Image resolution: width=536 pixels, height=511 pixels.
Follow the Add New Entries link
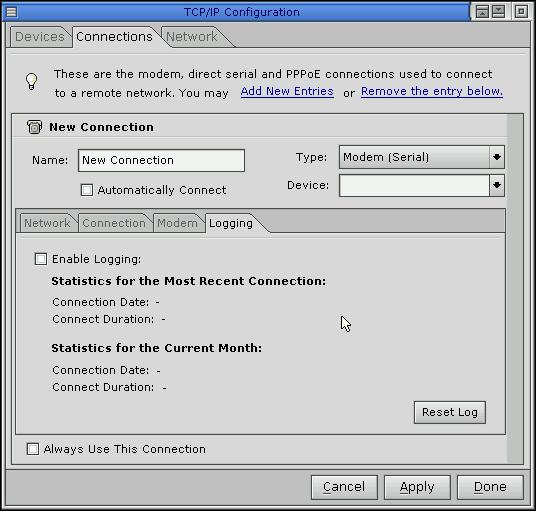pos(287,91)
